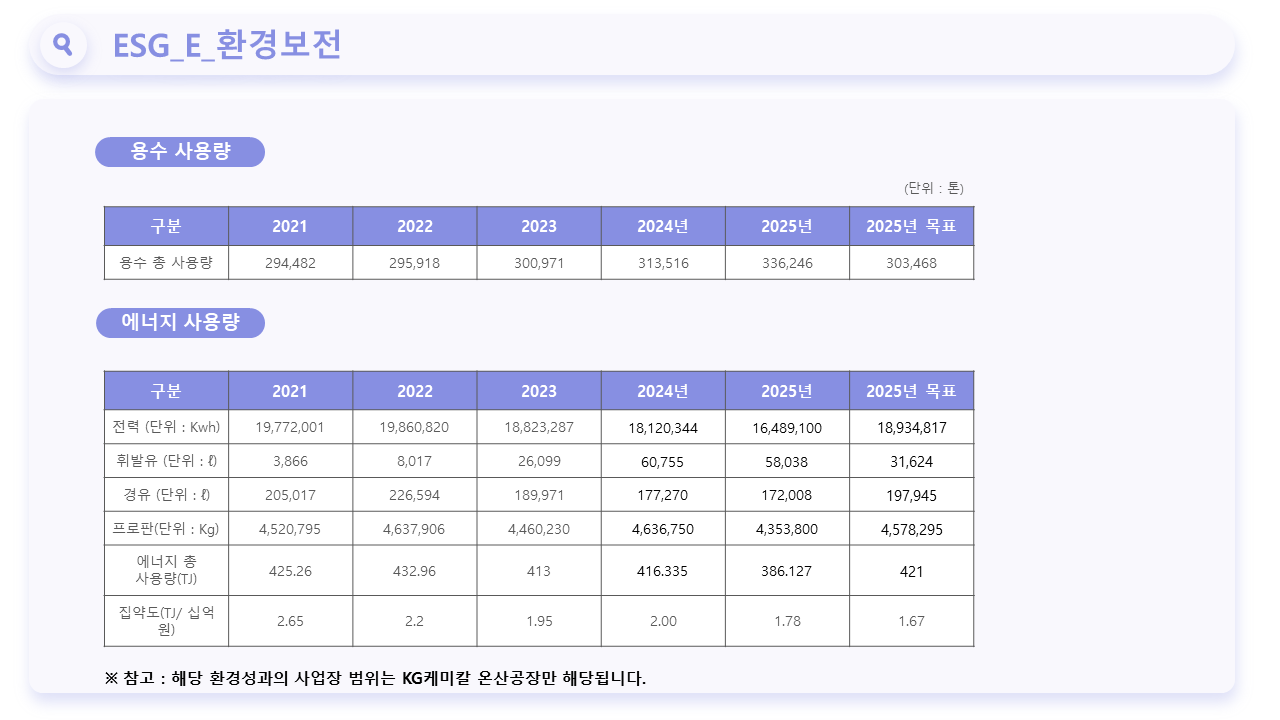Click the 경유 row label
1280x720 pixels.
pyautogui.click(x=166, y=495)
